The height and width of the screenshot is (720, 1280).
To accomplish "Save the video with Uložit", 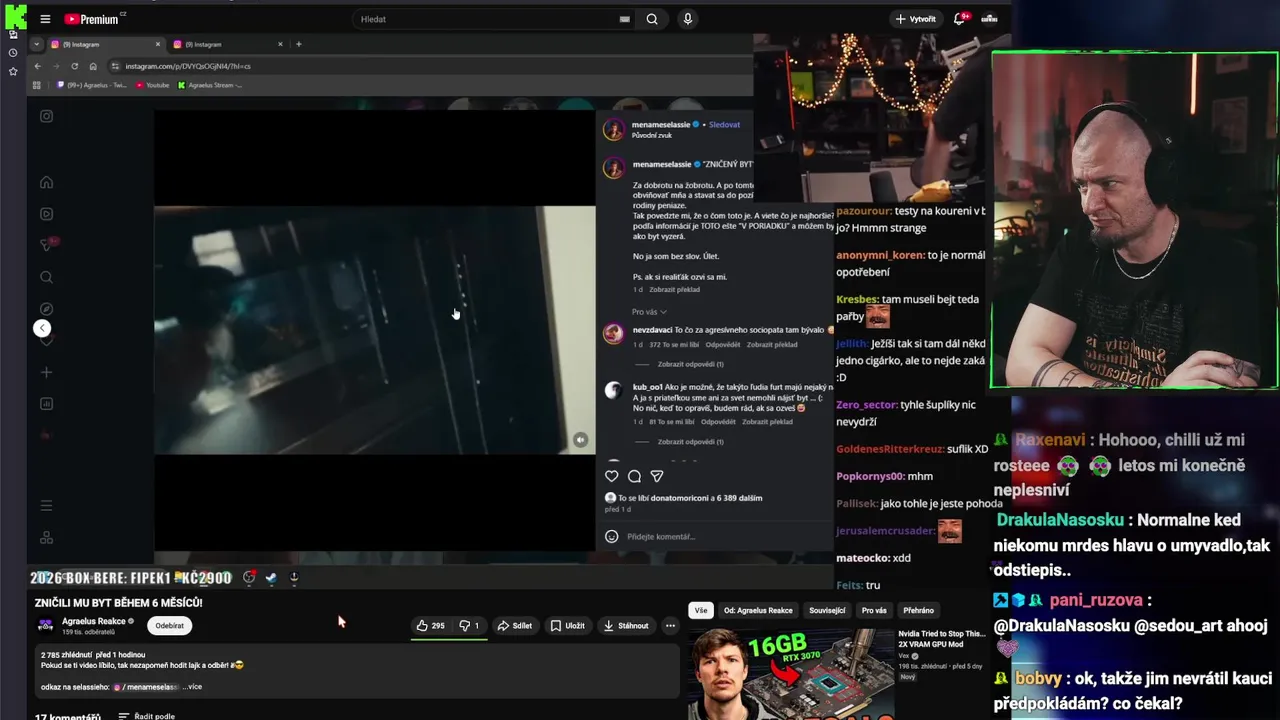I will (567, 626).
